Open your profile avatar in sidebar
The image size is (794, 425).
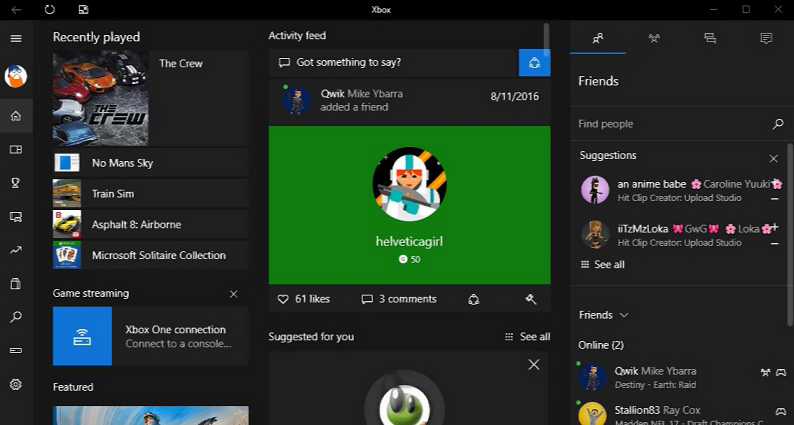[x=16, y=76]
